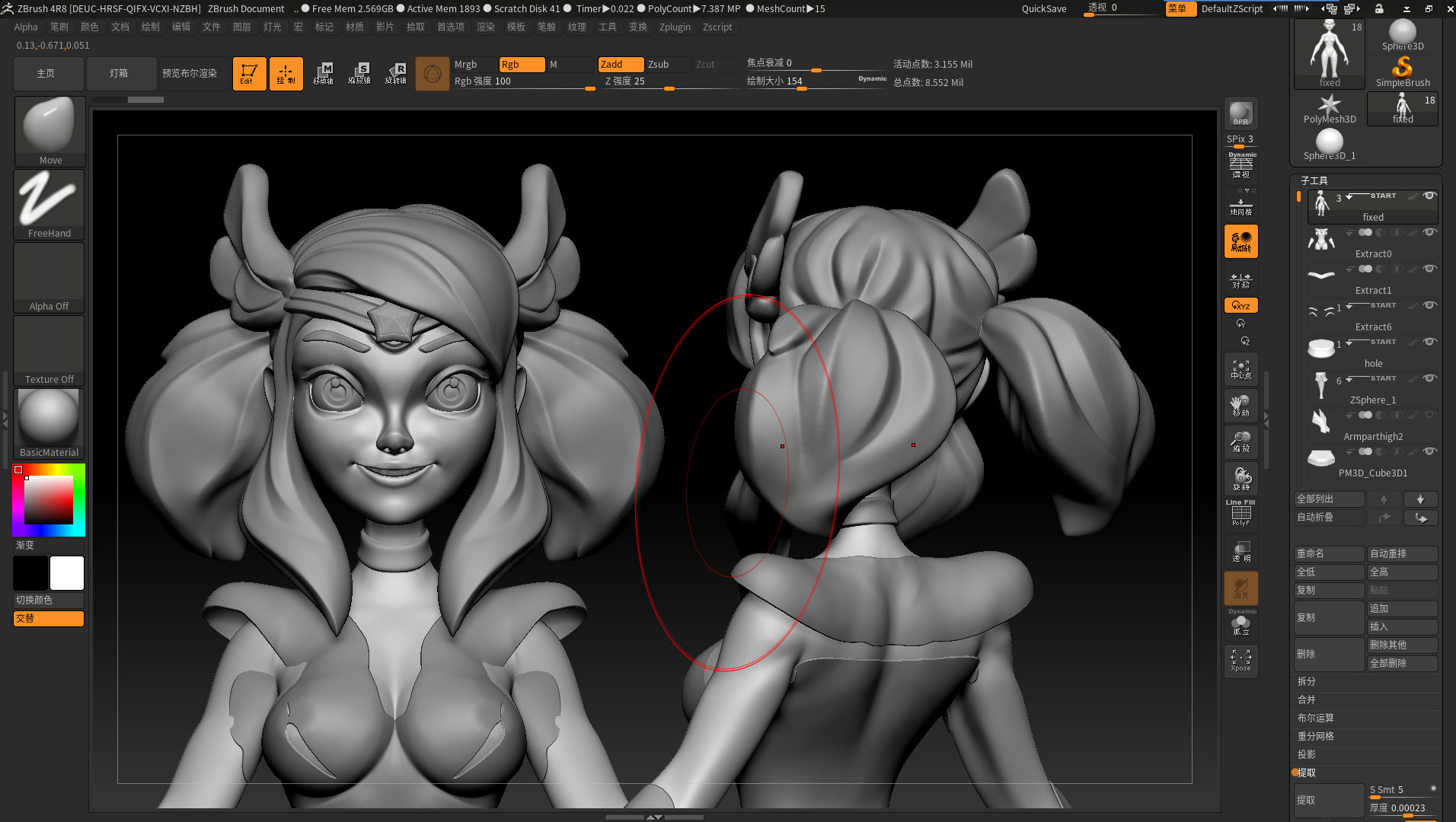The height and width of the screenshot is (822, 1456).
Task: Open the Alpha menu
Action: point(26,27)
